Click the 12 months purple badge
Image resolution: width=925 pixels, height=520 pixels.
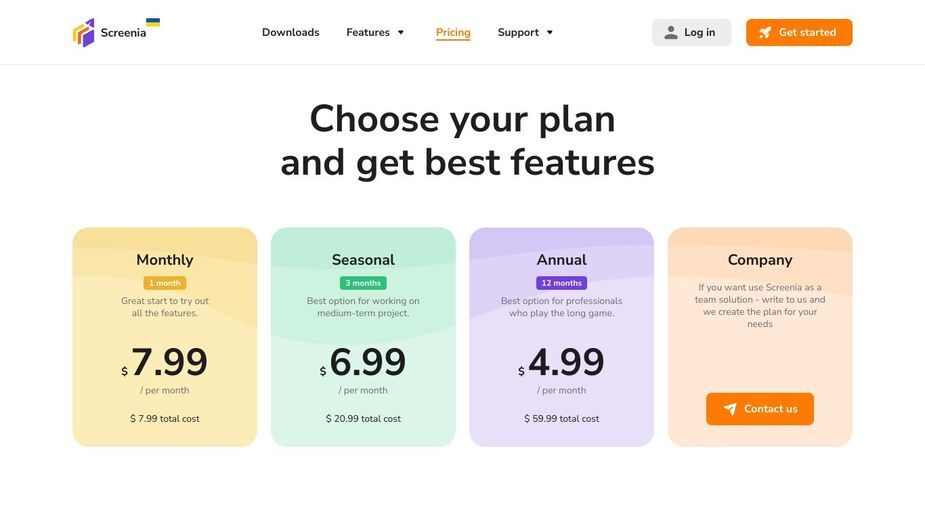(x=562, y=283)
